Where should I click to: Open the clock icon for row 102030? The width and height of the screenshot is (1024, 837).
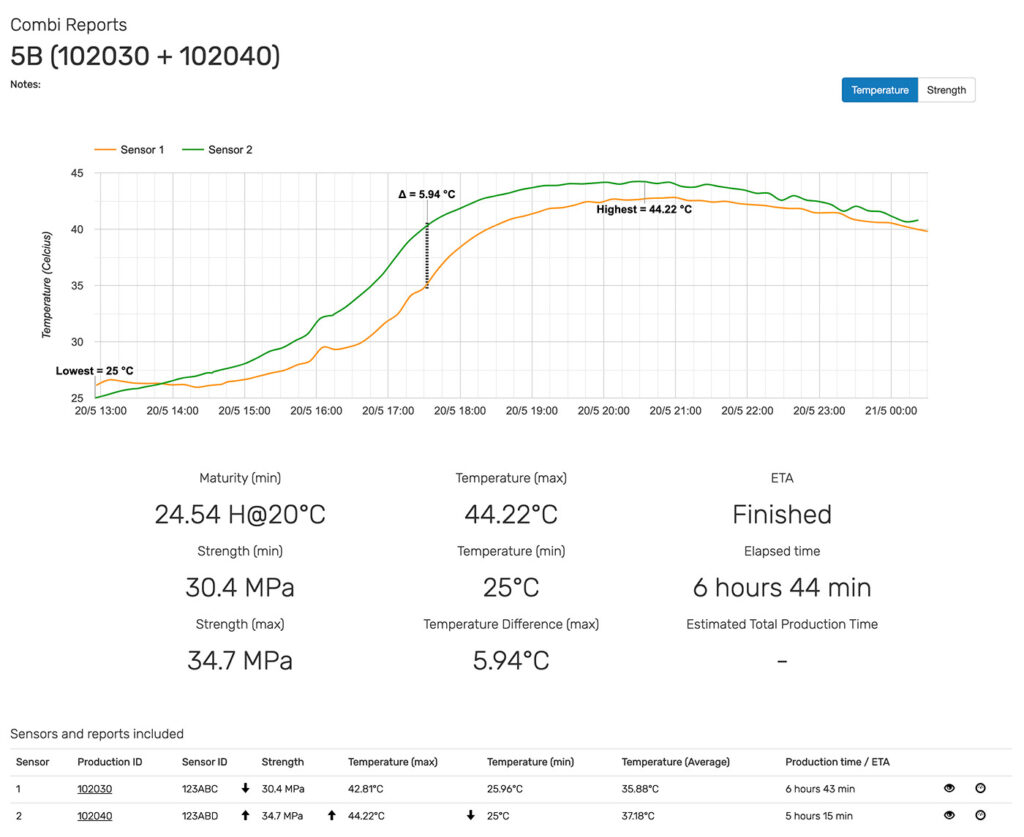point(980,788)
